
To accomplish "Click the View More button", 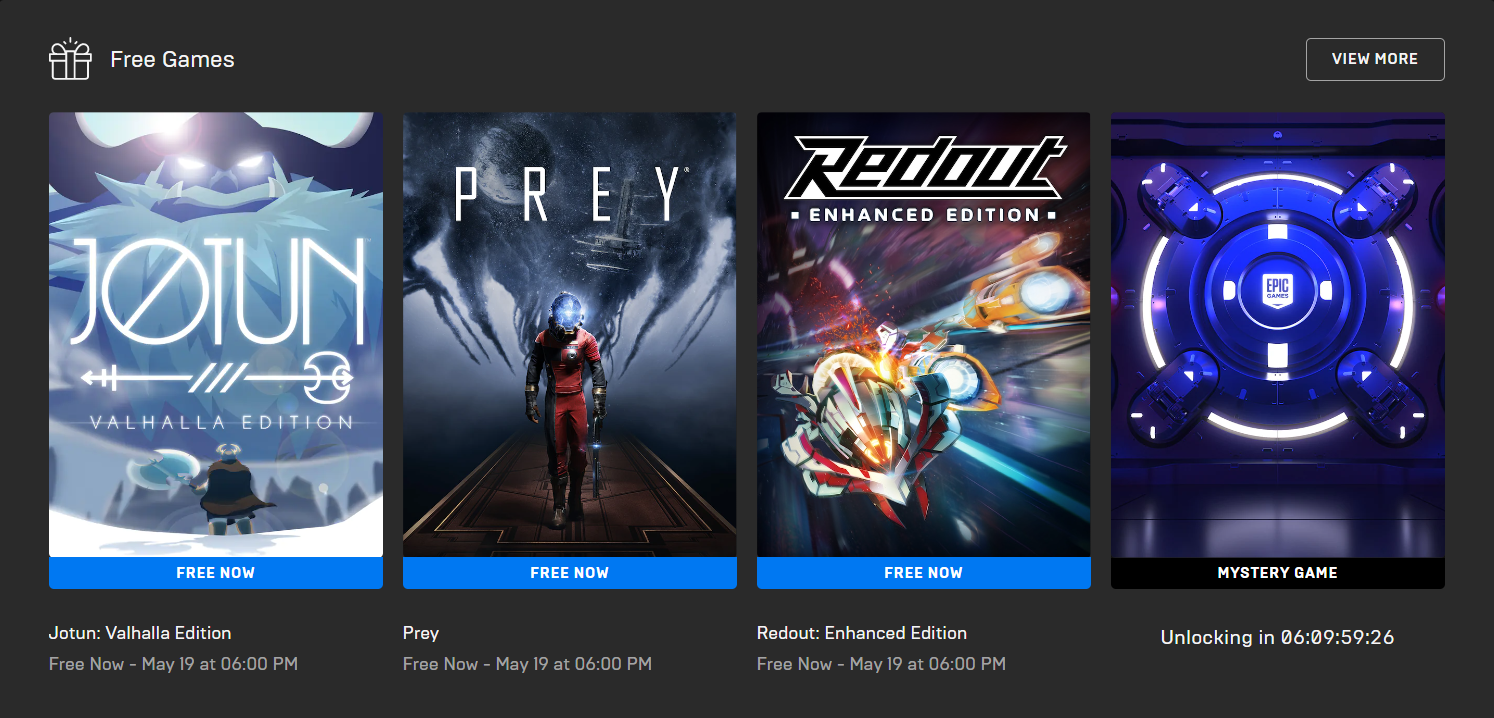I will pos(1375,59).
